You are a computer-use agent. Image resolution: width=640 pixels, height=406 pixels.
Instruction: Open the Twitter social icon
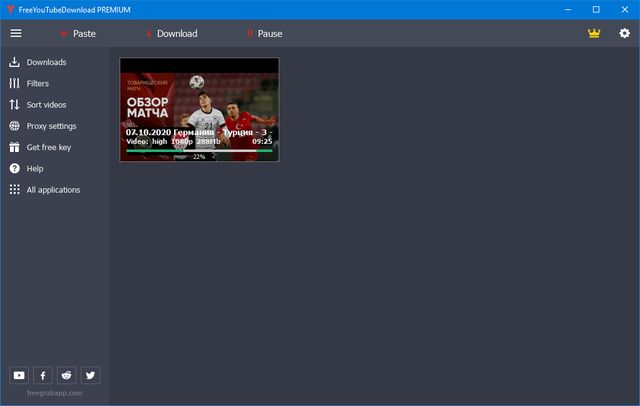tap(91, 375)
